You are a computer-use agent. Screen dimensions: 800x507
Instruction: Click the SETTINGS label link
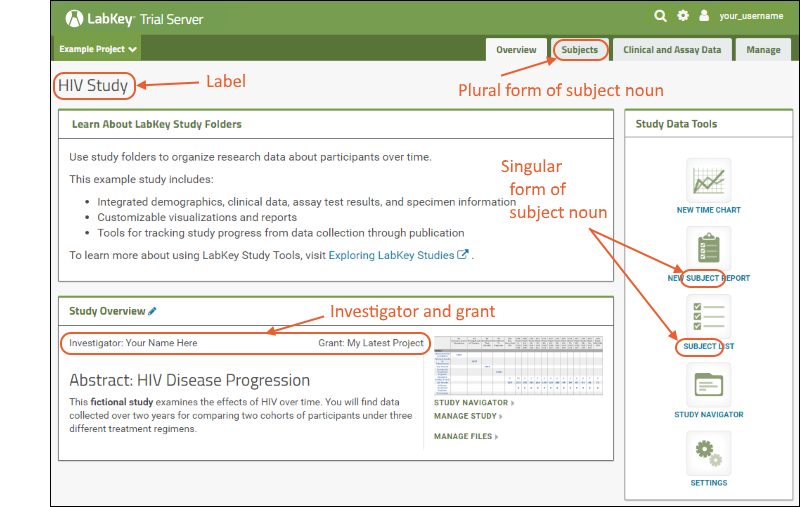pos(708,483)
